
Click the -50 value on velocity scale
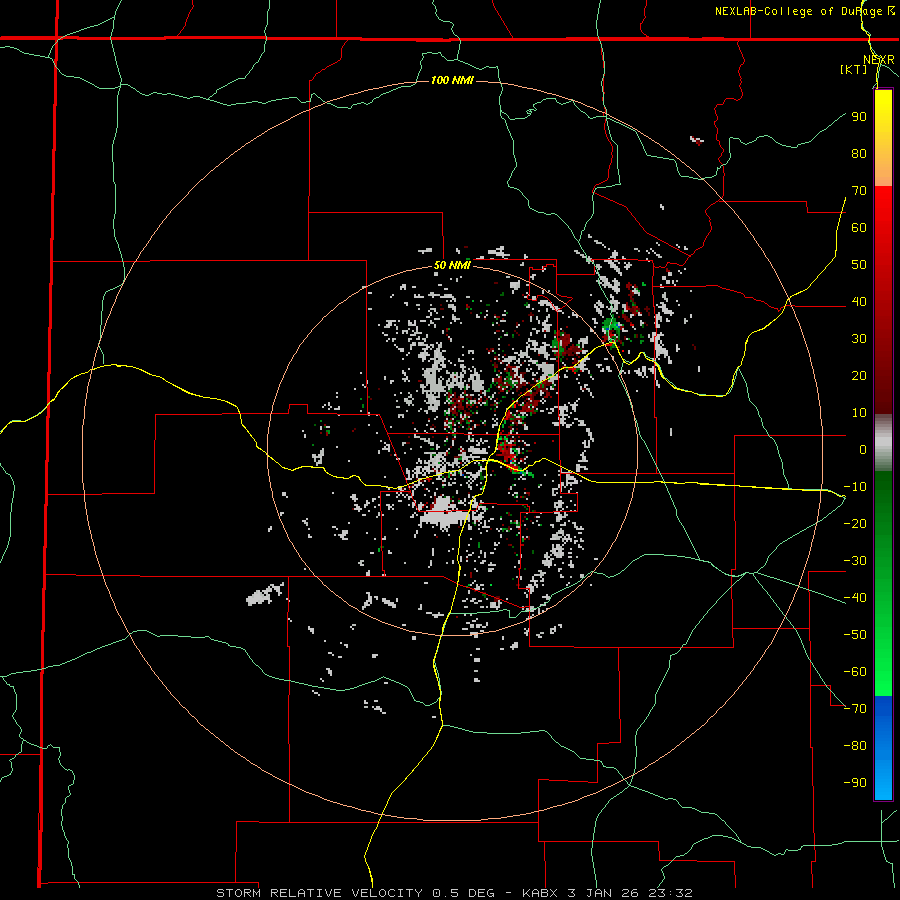click(x=855, y=635)
